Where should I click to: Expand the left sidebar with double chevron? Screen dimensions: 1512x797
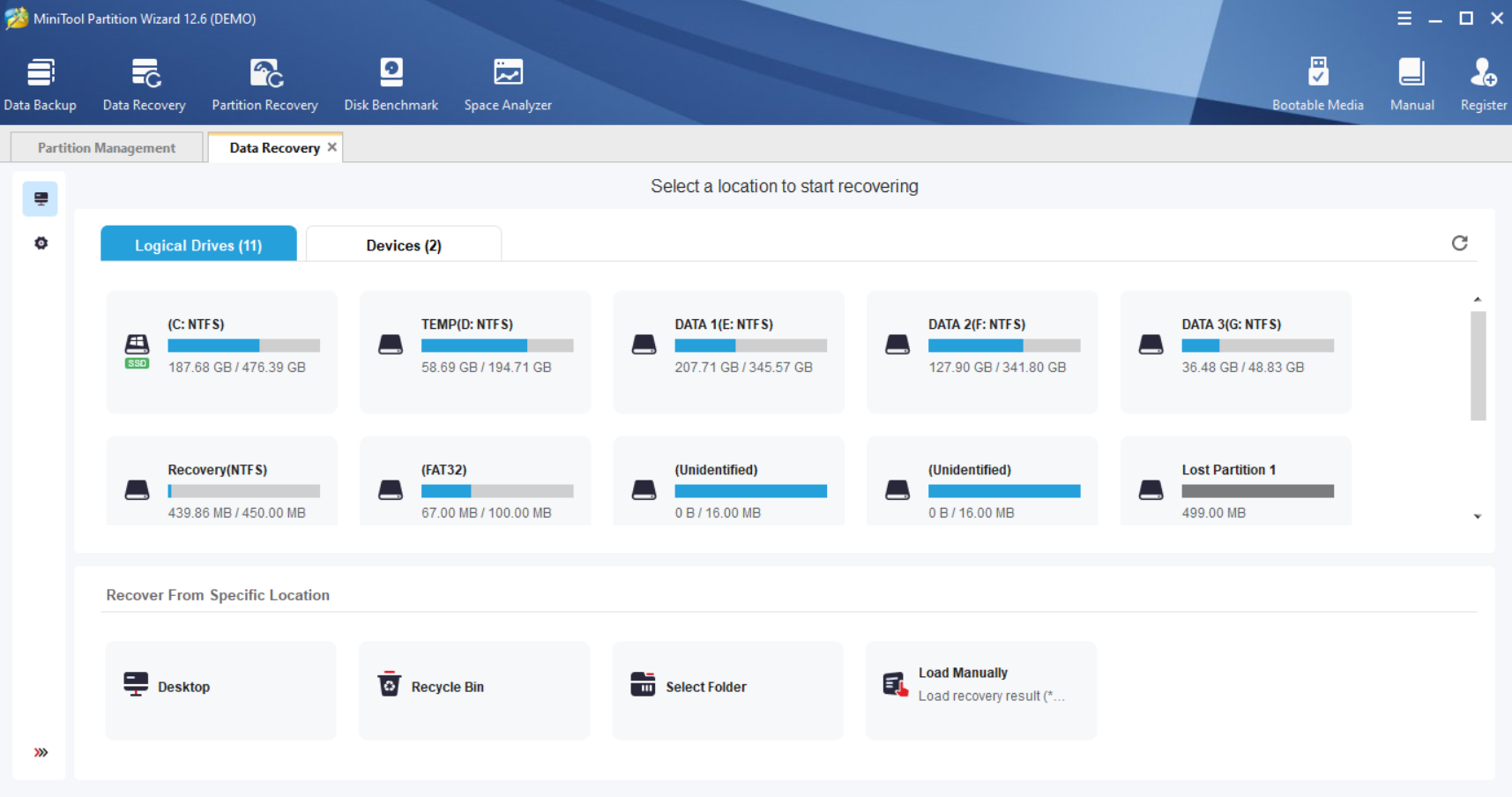pyautogui.click(x=41, y=752)
